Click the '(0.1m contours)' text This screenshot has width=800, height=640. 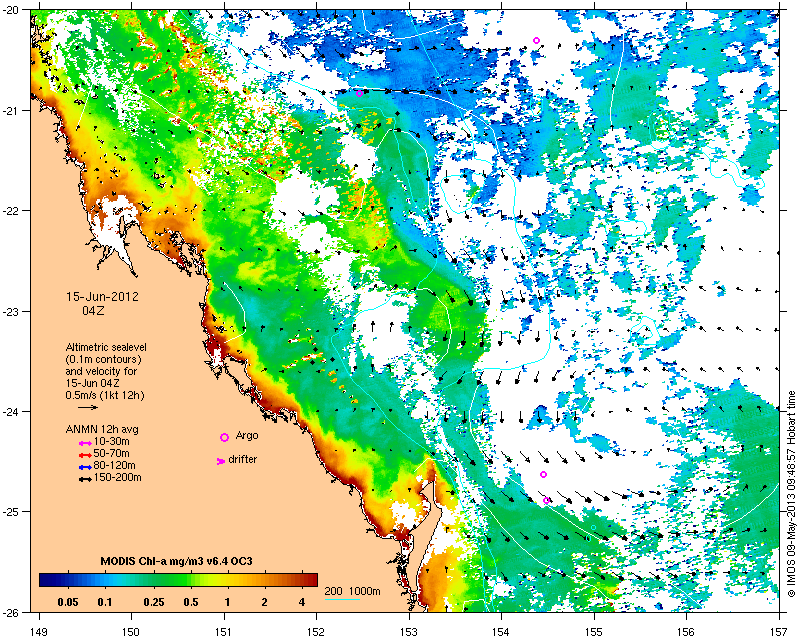point(104,359)
